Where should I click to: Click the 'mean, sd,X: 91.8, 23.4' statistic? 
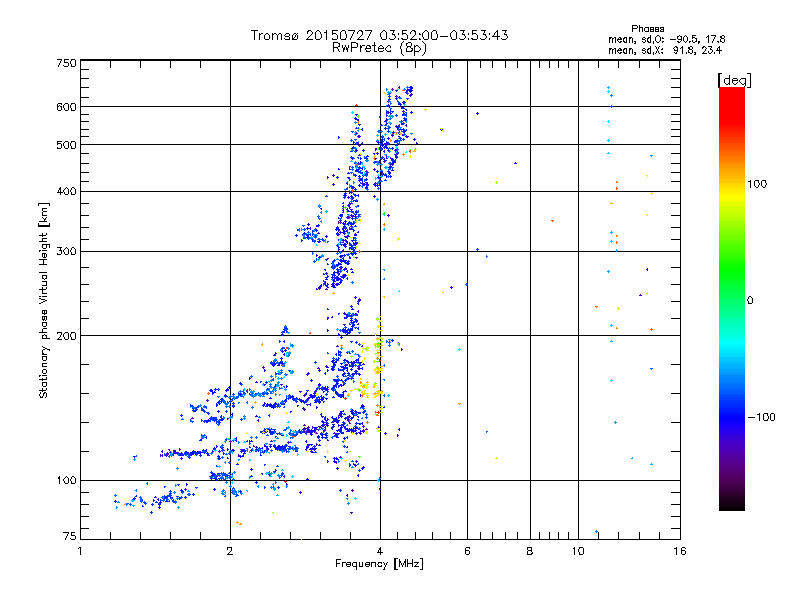tap(665, 50)
